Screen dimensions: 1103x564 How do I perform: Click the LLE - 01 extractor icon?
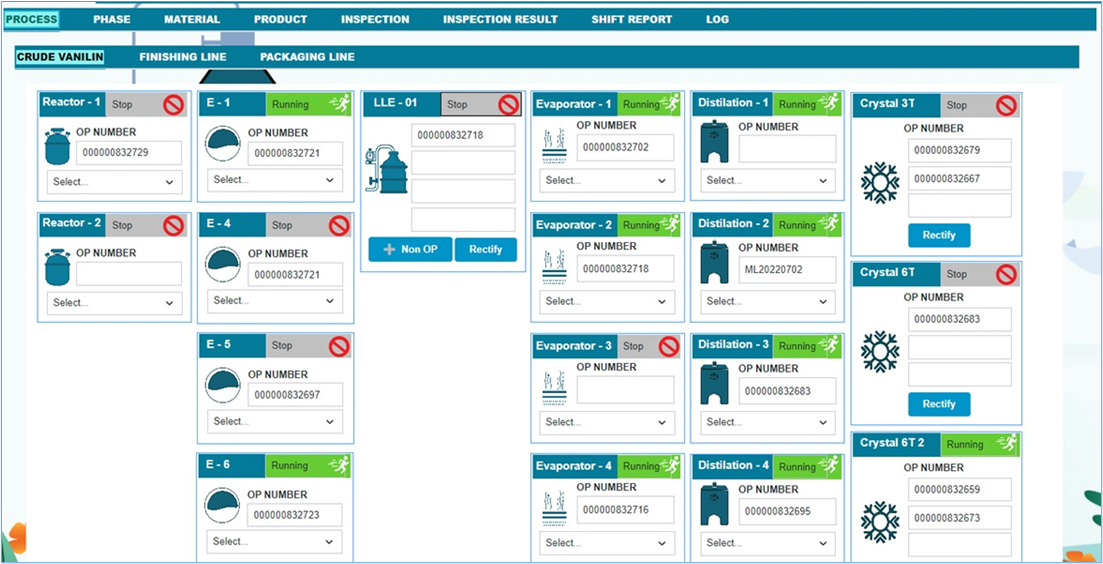coord(386,170)
